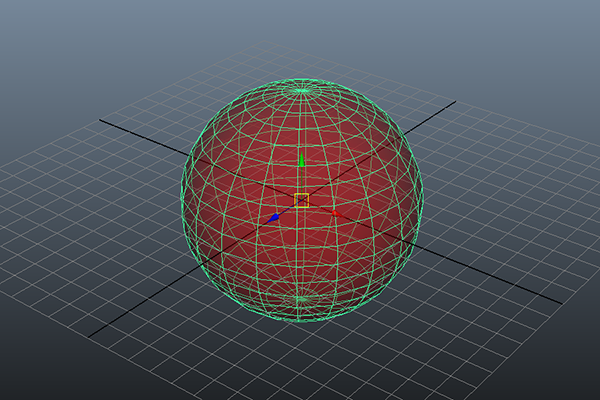The height and width of the screenshot is (400, 600).
Task: Click the blue Z-axis move arrow
Action: (x=274, y=218)
